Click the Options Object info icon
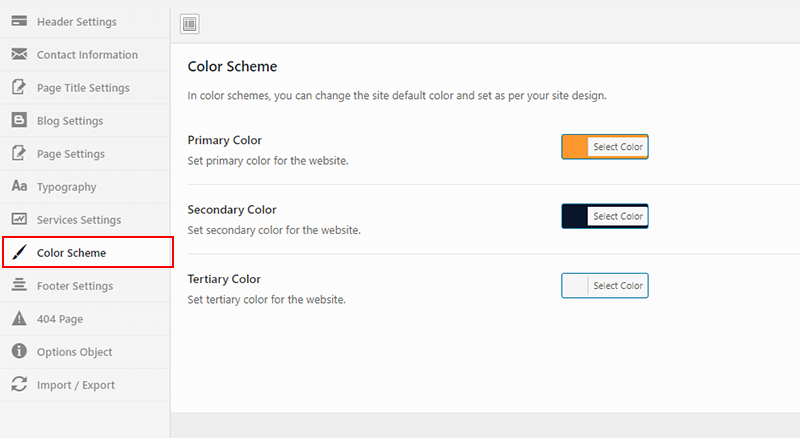 click(x=19, y=351)
